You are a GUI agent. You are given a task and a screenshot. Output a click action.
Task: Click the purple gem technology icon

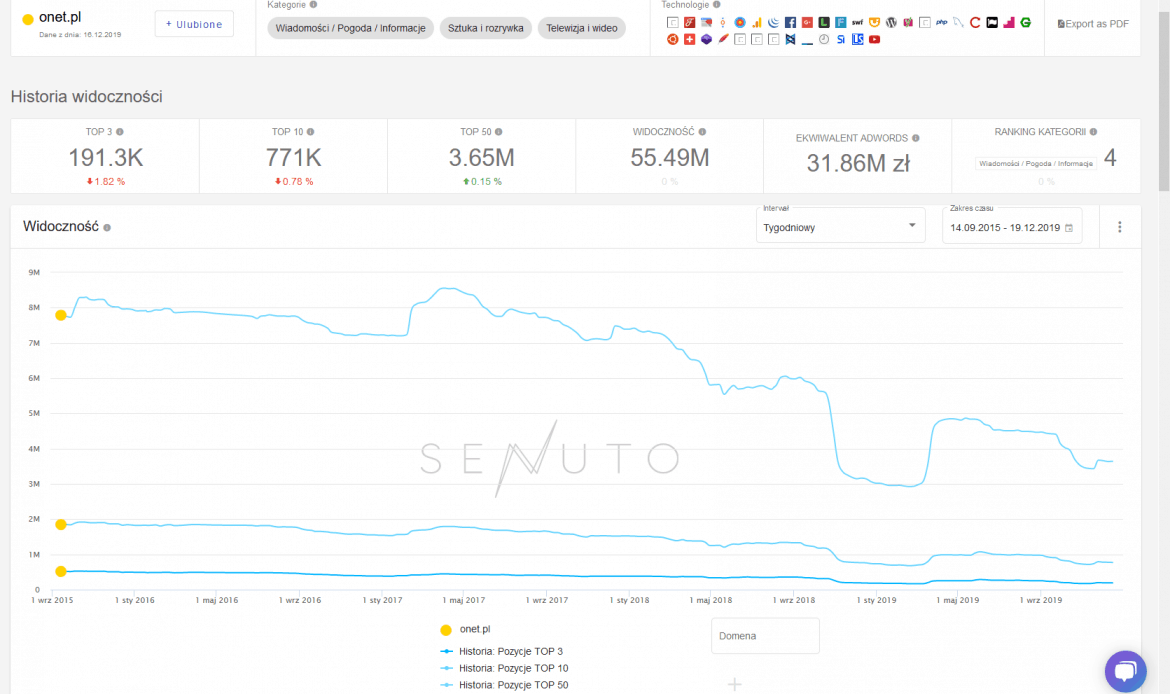coord(707,39)
